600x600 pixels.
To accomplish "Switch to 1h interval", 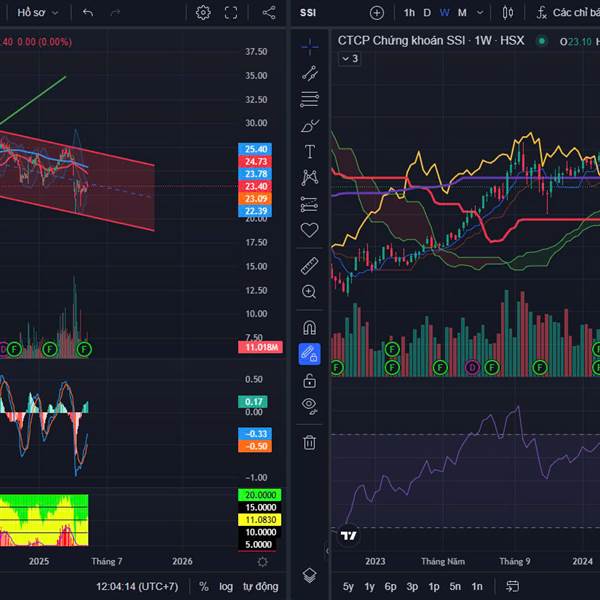I will tap(409, 13).
